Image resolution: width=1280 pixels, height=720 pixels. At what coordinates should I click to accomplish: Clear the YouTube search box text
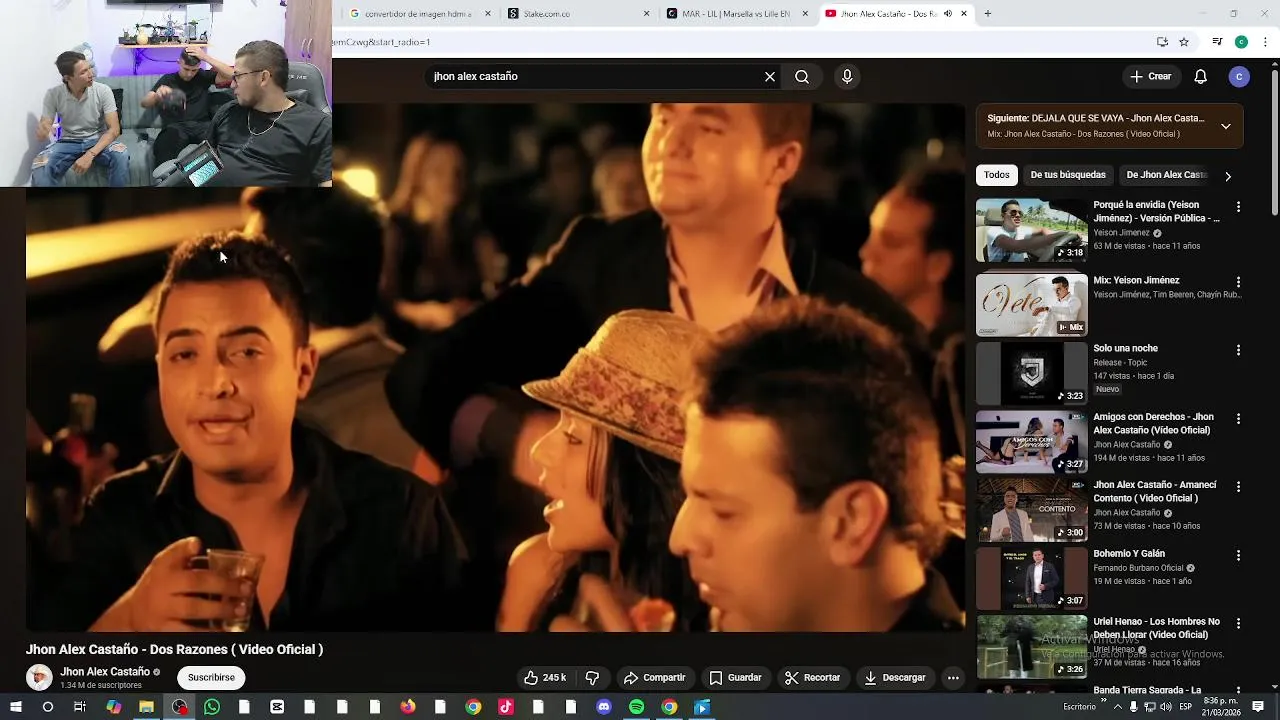[770, 77]
